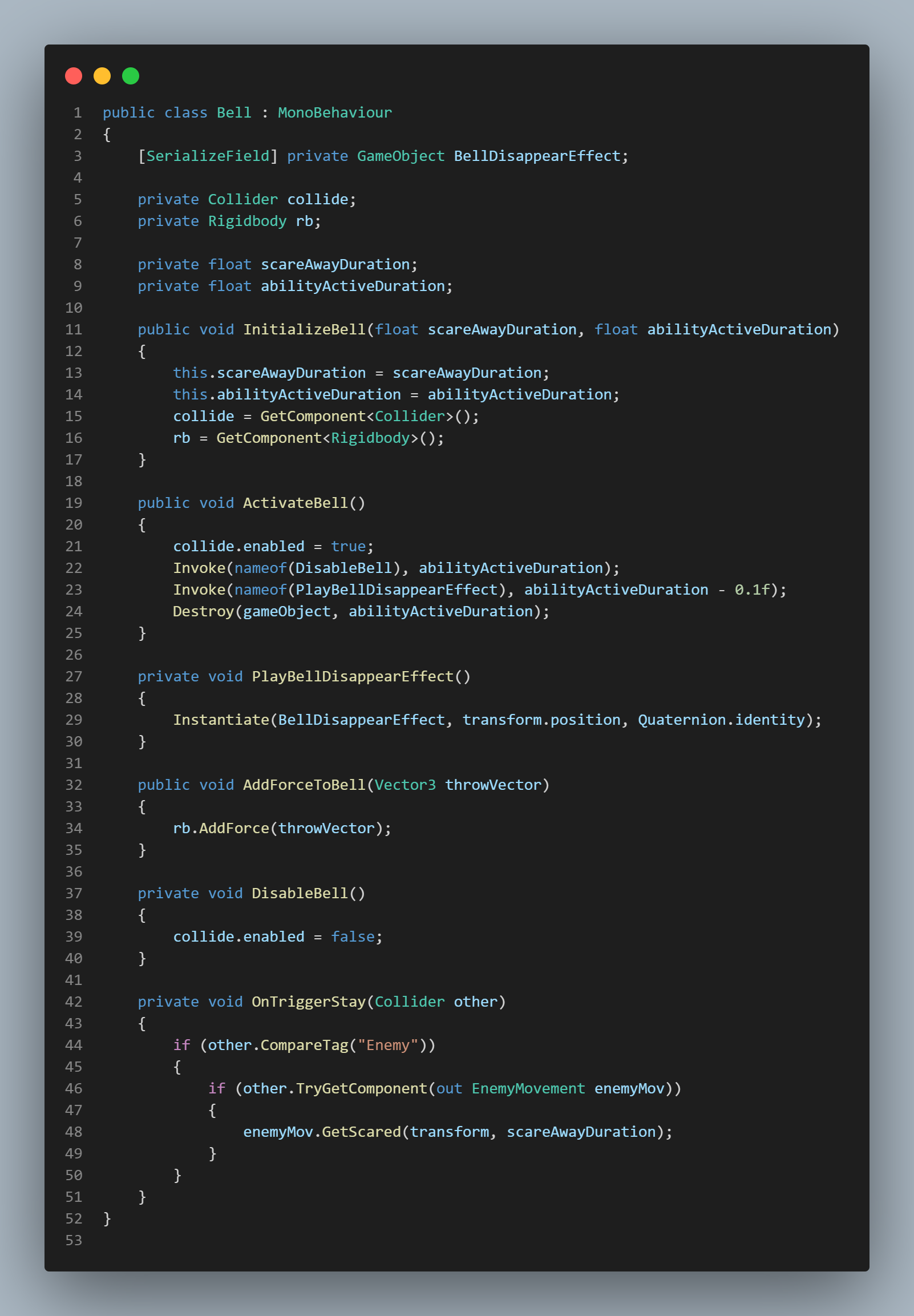Click 'this.scareAwayDuration' on line 13
This screenshot has height=1316, width=914.
[269, 373]
